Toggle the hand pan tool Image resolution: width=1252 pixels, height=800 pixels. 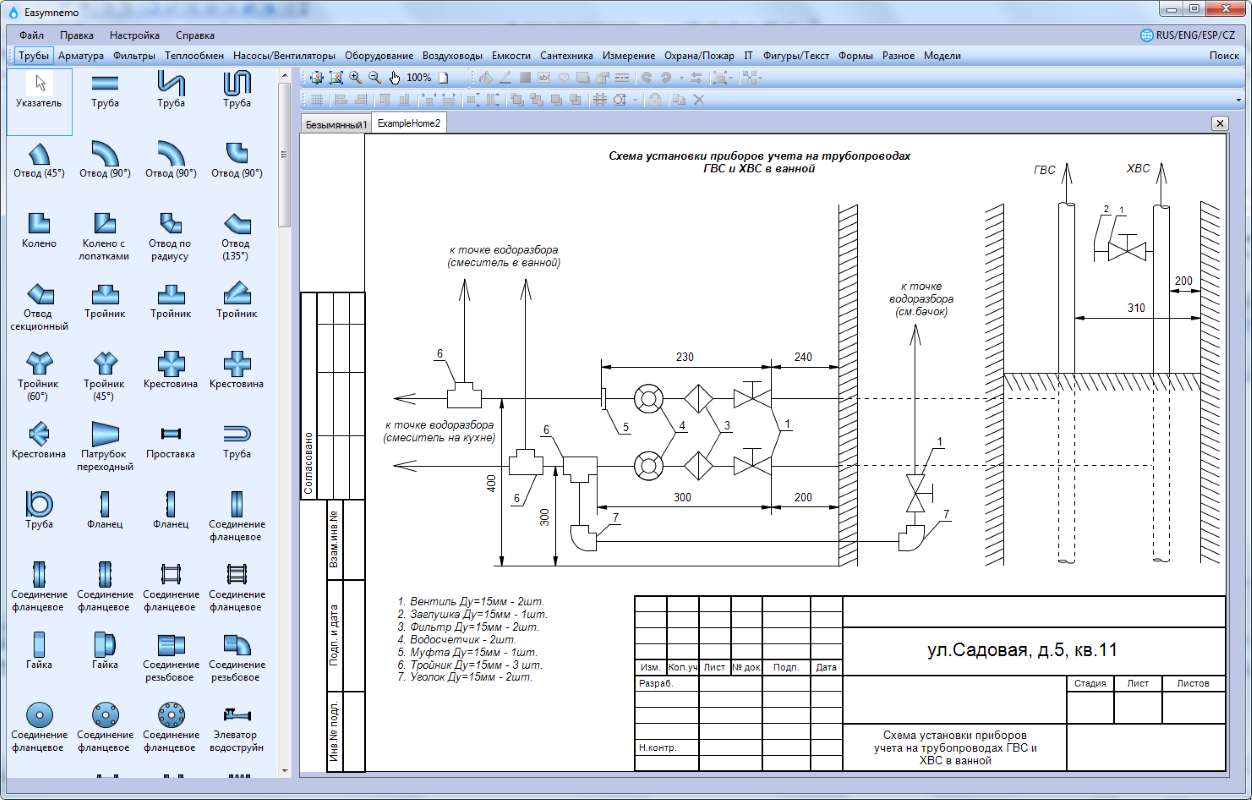(394, 77)
